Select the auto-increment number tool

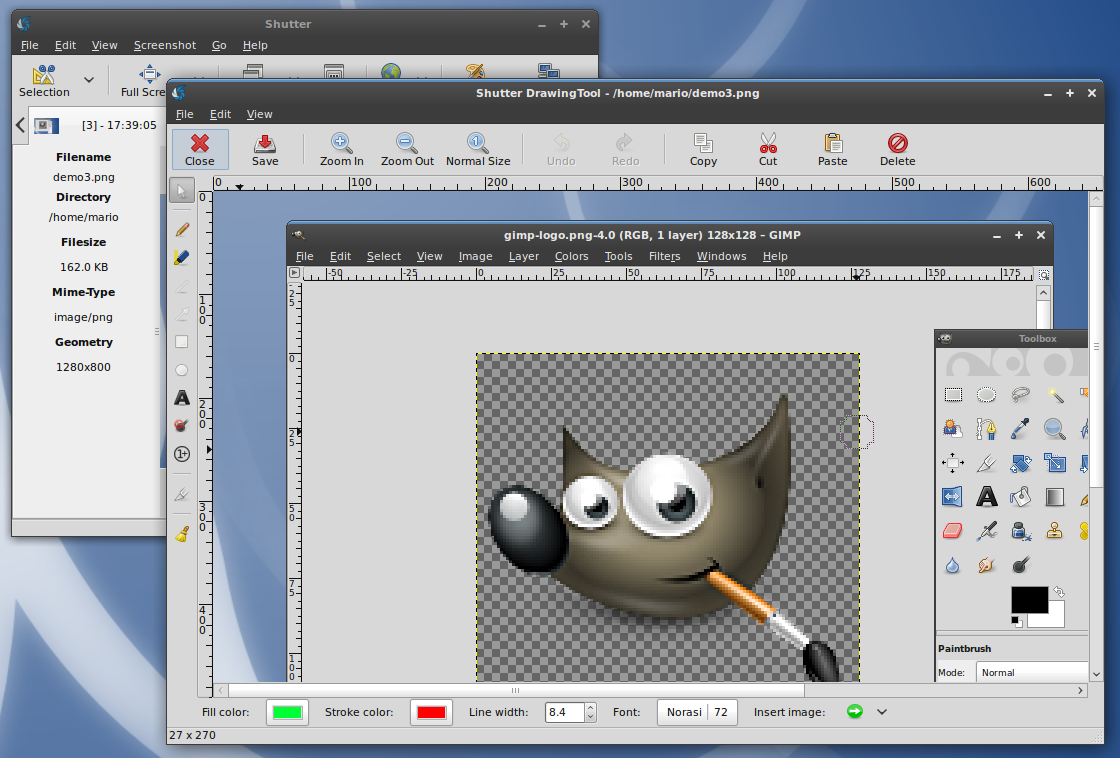(181, 454)
